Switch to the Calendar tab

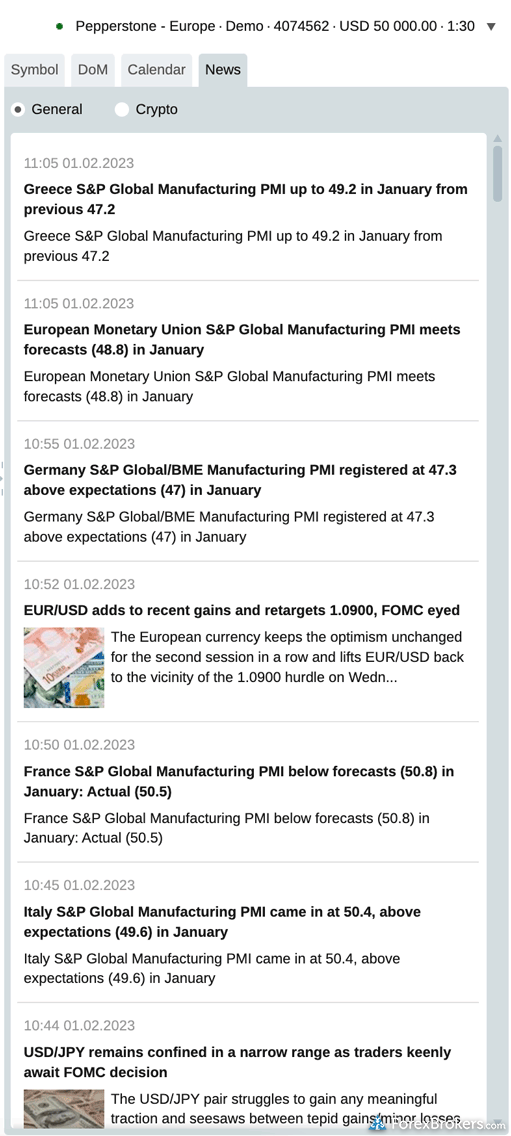pyautogui.click(x=157, y=70)
